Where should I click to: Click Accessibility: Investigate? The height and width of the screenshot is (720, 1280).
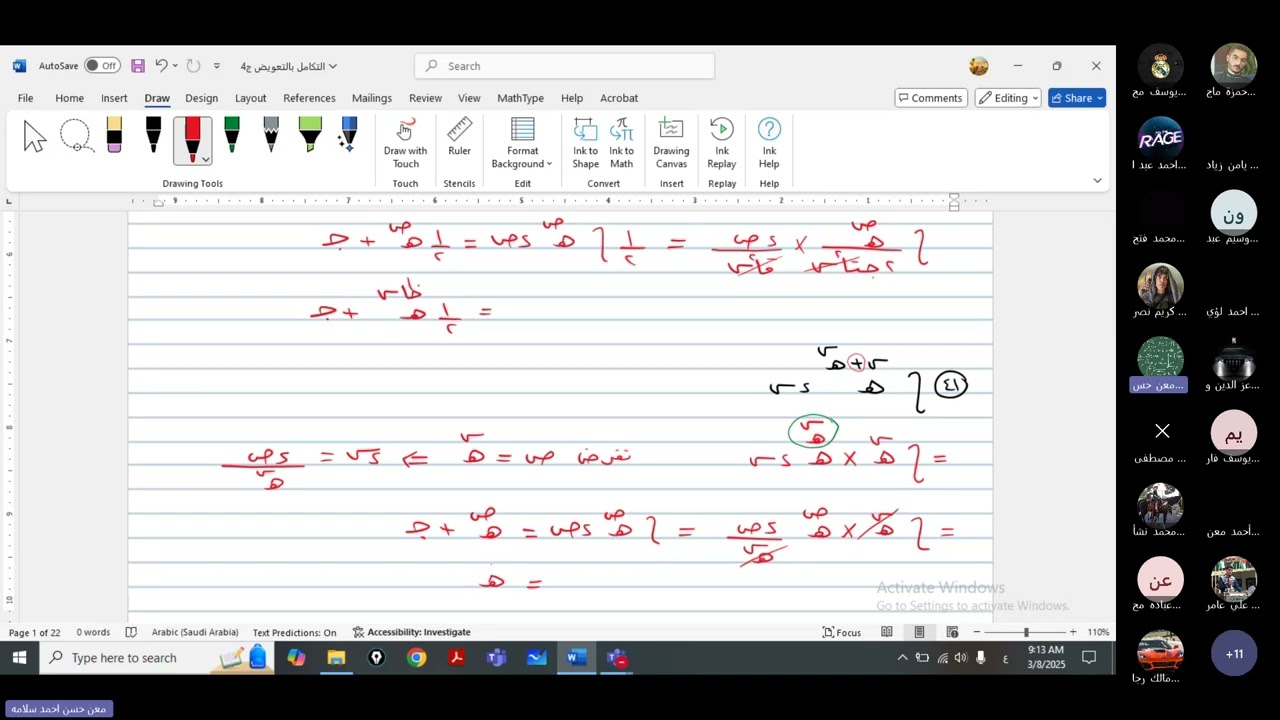pyautogui.click(x=411, y=632)
